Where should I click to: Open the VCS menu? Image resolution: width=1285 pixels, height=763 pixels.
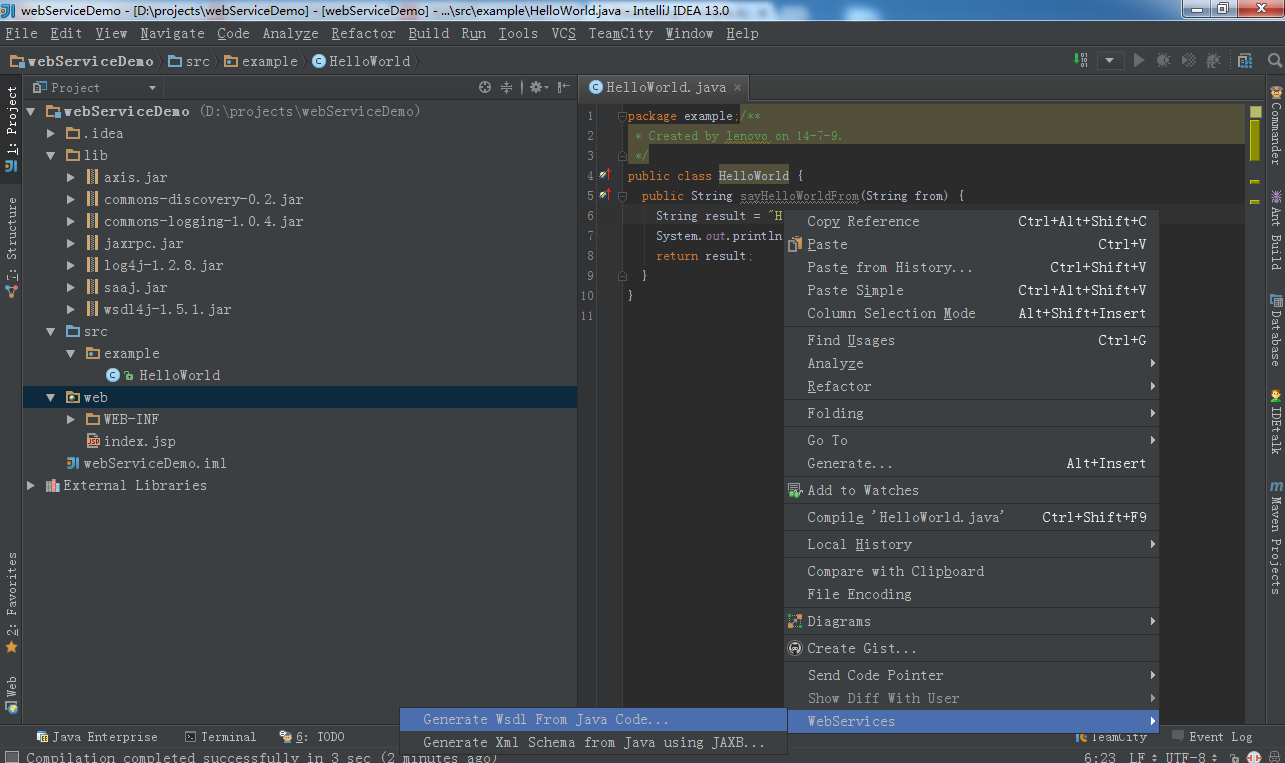point(563,33)
